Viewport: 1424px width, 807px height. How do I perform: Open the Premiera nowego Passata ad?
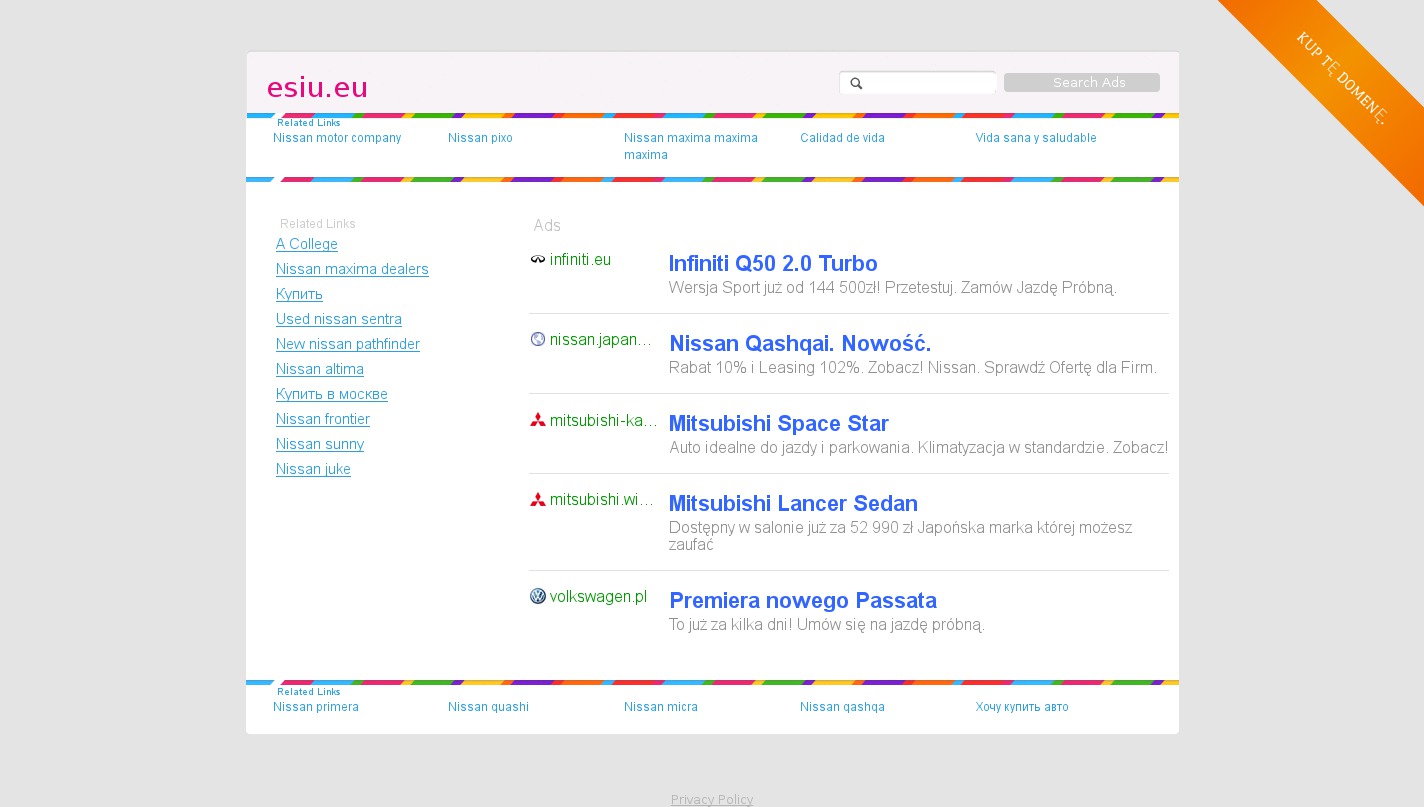[x=802, y=601]
